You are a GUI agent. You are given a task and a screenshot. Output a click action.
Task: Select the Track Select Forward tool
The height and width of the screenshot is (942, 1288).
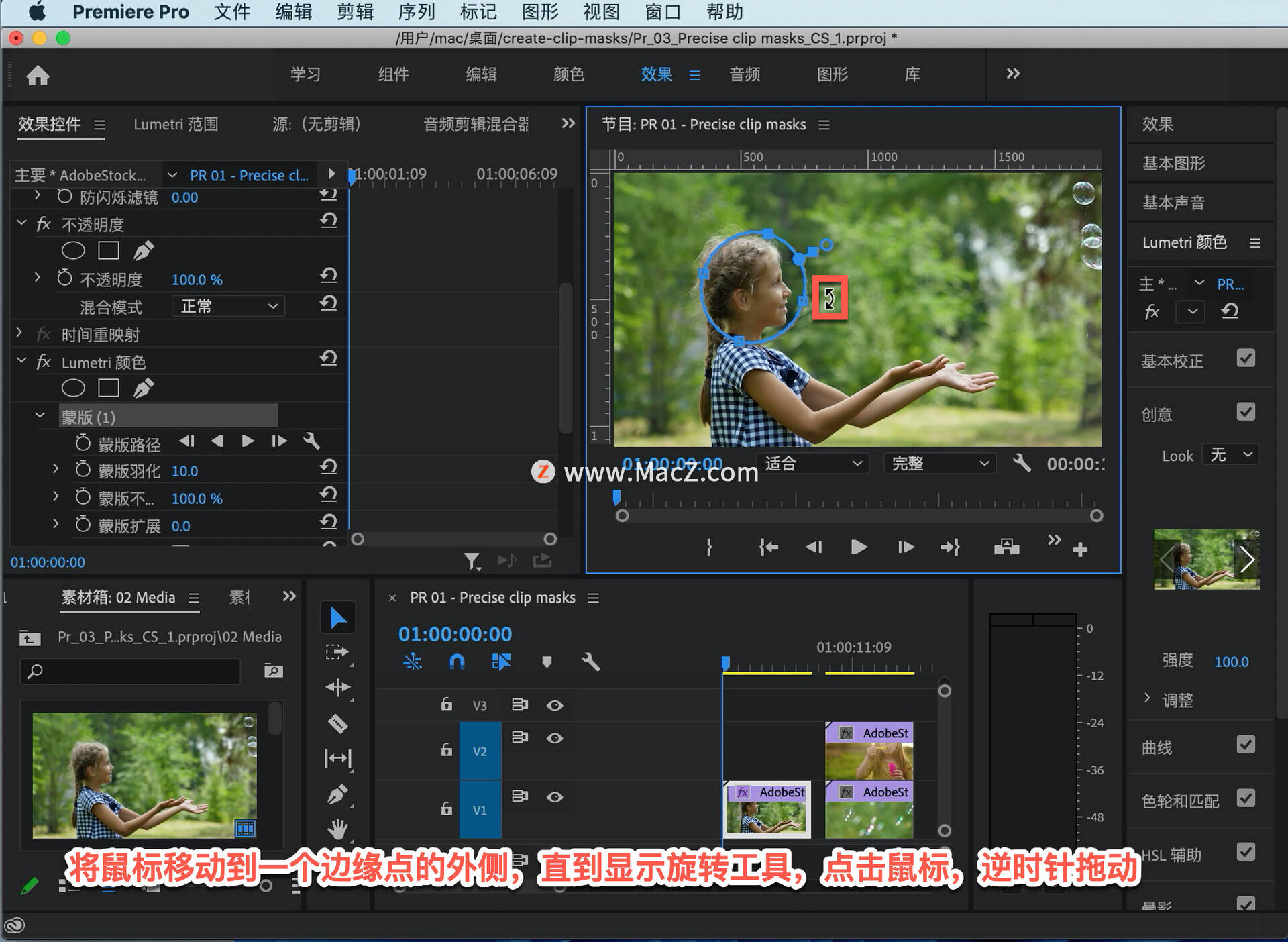(x=337, y=652)
